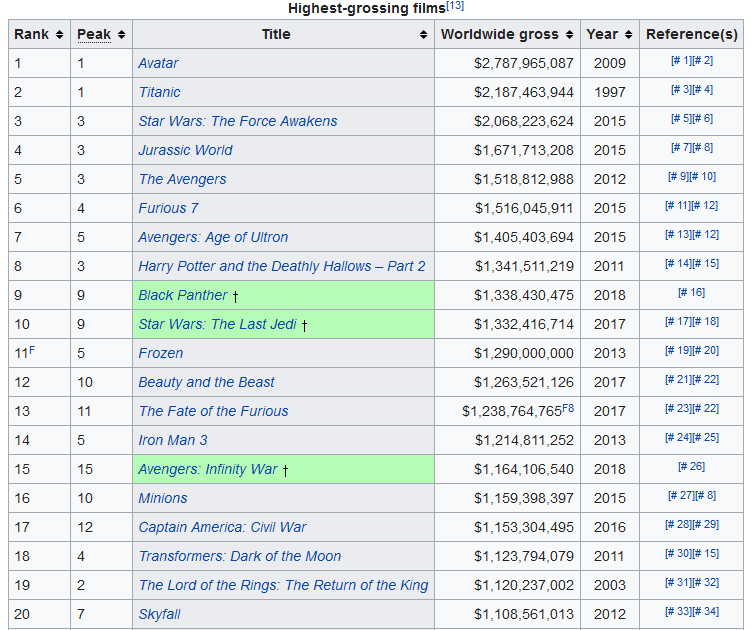Open Avengers: Infinity War highlighted link

208,469
